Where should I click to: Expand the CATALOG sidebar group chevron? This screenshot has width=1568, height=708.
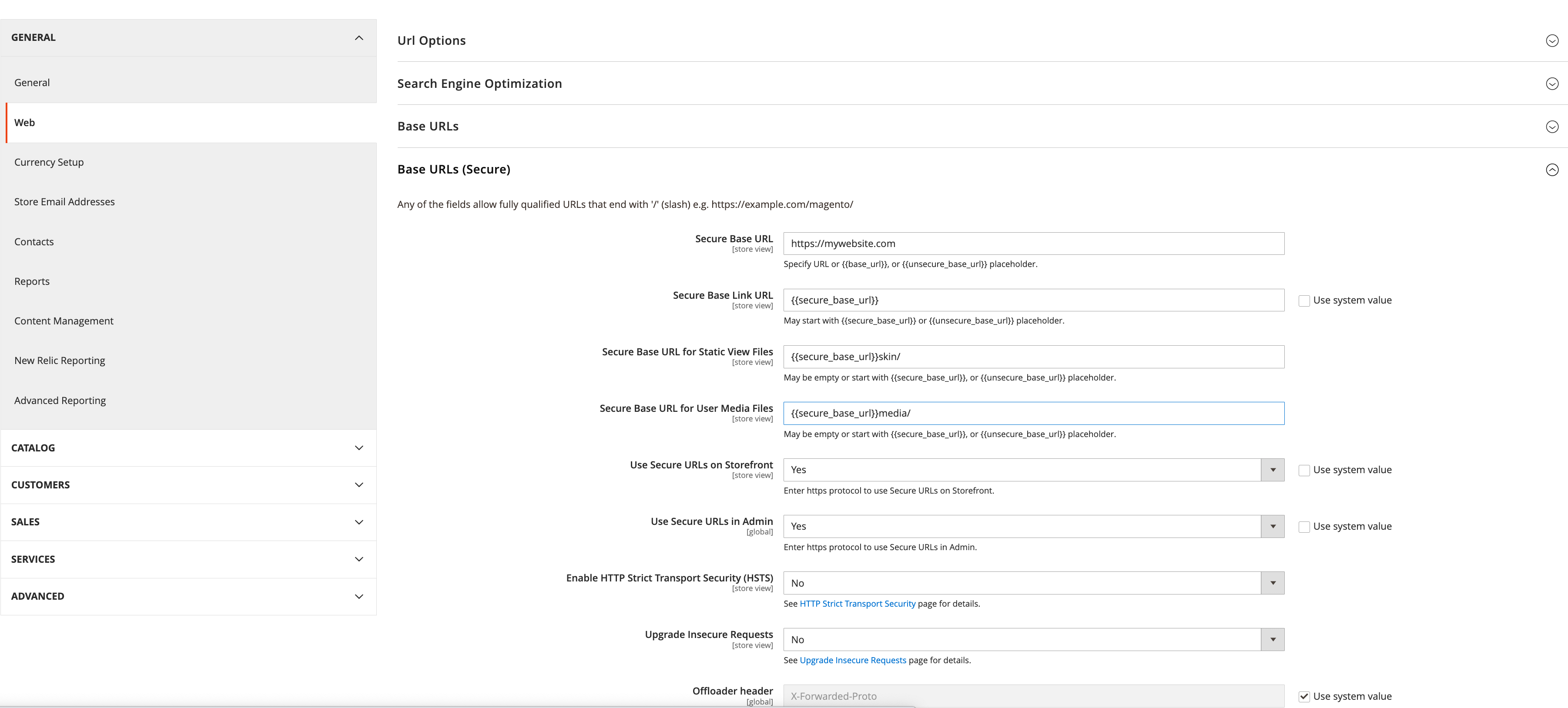[358, 448]
